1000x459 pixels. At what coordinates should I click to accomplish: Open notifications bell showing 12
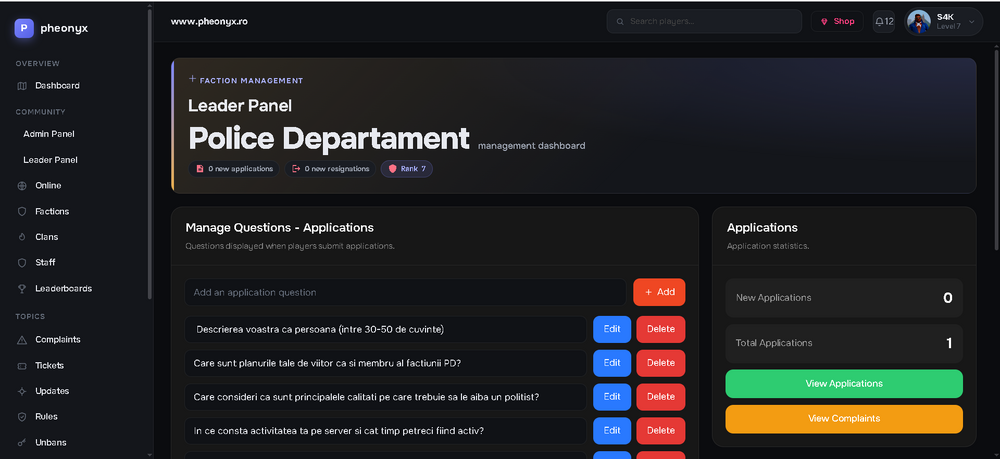click(x=884, y=22)
